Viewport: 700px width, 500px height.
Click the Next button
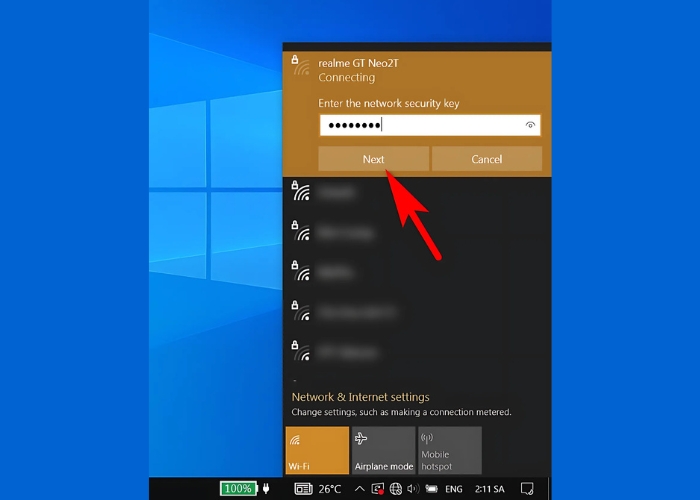(373, 159)
